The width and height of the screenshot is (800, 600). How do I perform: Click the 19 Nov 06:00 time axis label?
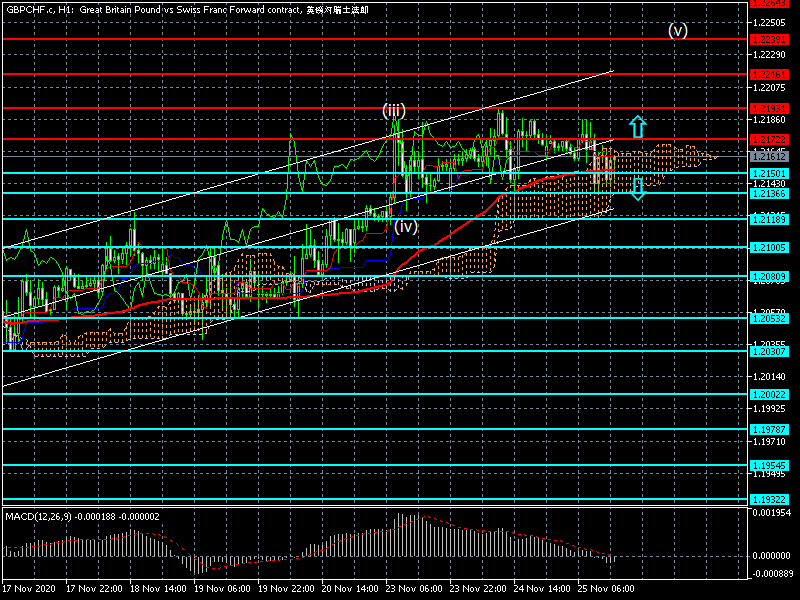[222, 588]
